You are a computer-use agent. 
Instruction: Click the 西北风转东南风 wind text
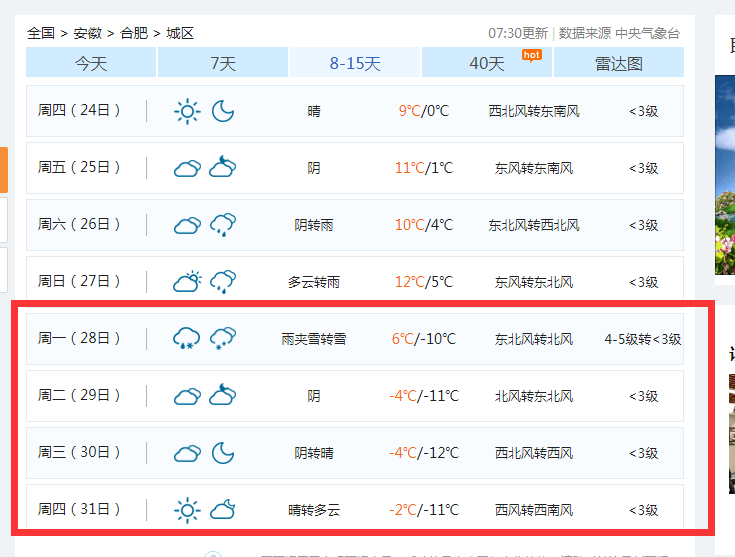[534, 111]
